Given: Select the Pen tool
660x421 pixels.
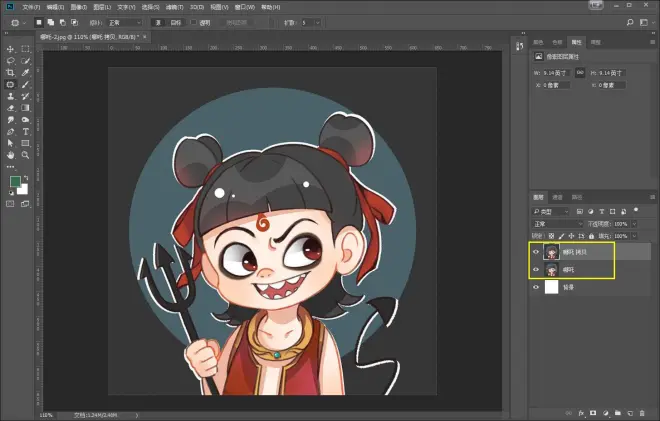Looking at the screenshot, I should (x=11, y=132).
